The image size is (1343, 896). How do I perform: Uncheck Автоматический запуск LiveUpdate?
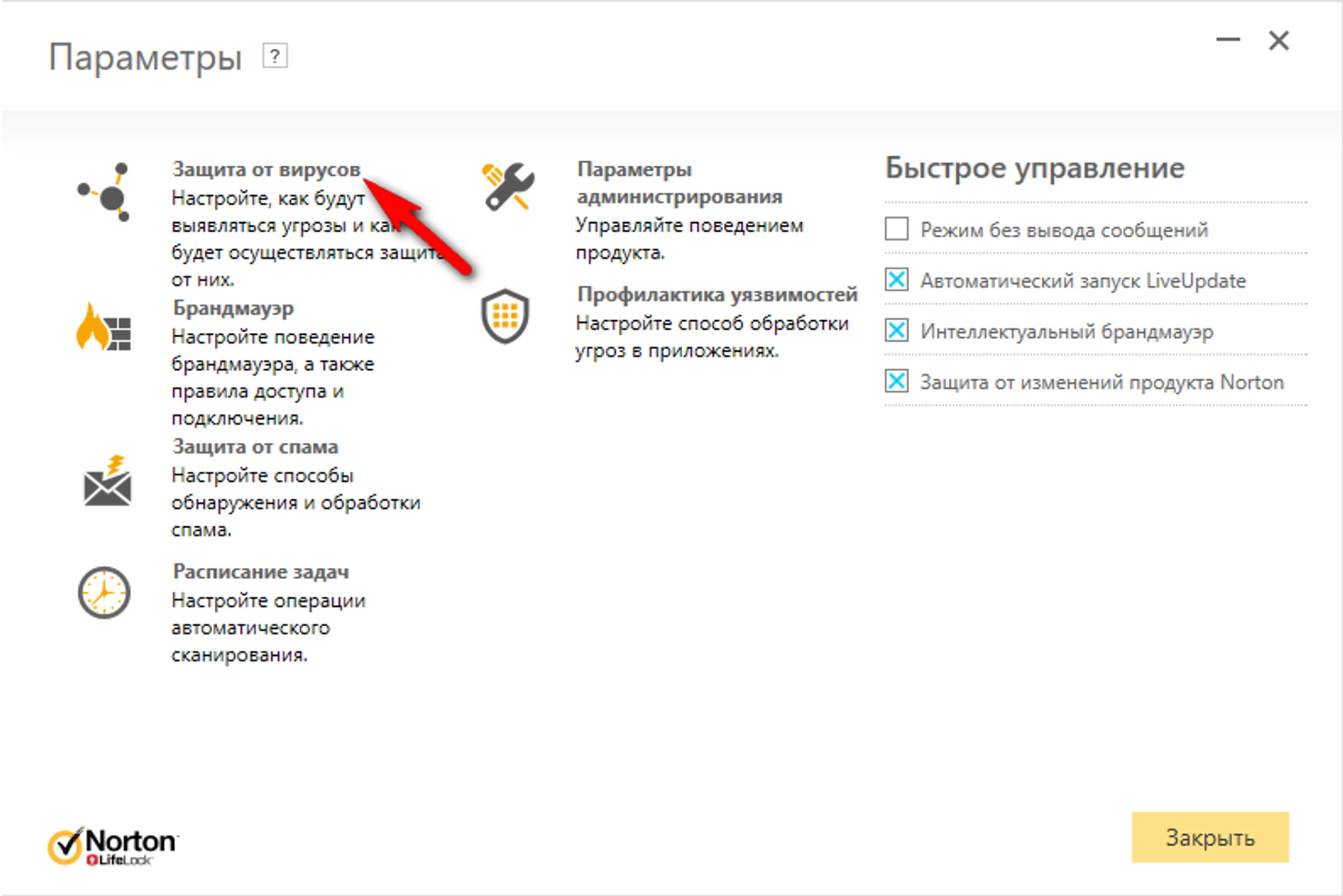tap(896, 279)
